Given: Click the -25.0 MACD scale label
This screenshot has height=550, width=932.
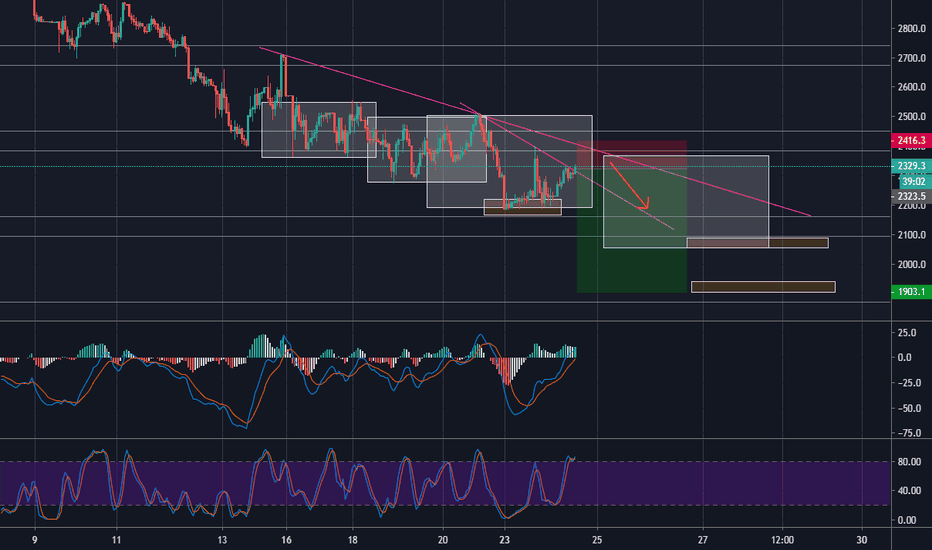Looking at the screenshot, I should pyautogui.click(x=909, y=383).
